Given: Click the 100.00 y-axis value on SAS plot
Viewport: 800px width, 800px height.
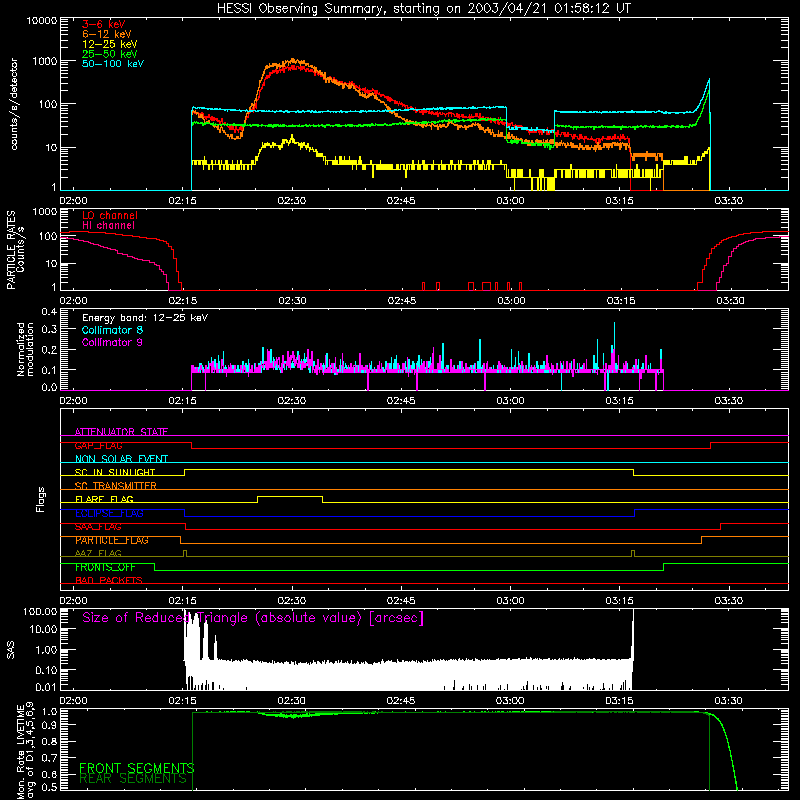Looking at the screenshot, I should [40, 612].
